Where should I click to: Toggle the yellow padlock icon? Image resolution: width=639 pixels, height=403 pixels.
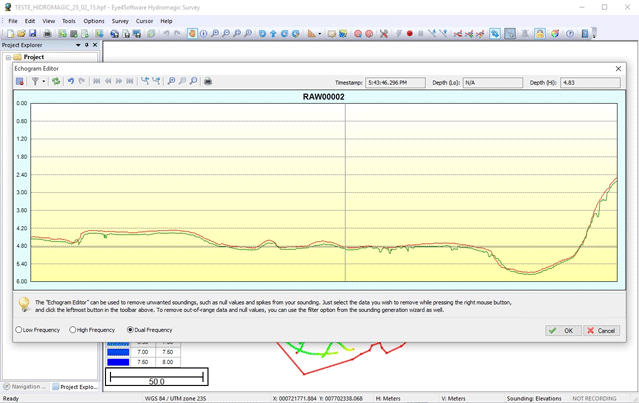pyautogui.click(x=540, y=34)
